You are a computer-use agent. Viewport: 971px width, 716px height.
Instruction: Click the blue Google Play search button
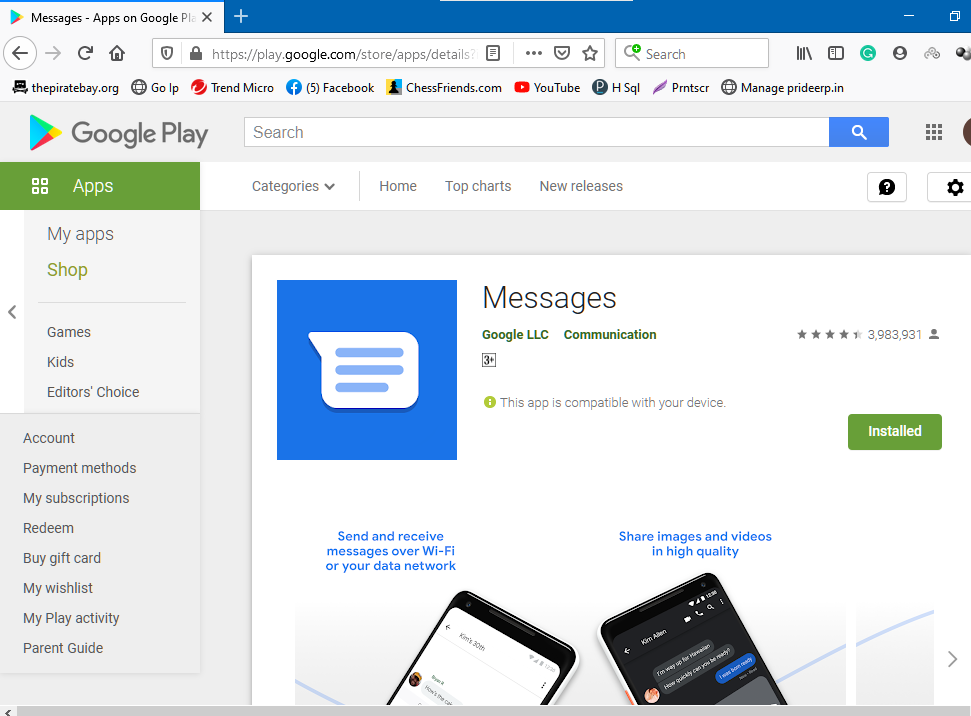pyautogui.click(x=859, y=132)
